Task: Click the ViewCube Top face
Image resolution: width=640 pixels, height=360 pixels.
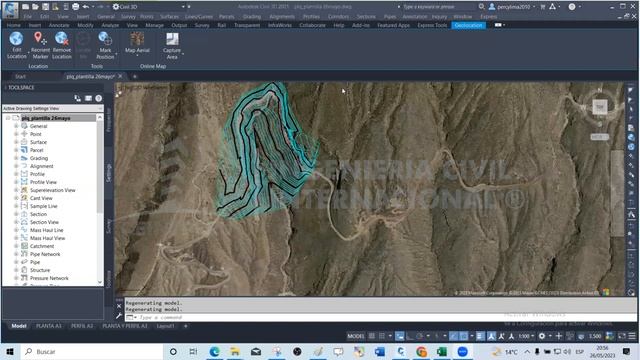Action: 600,107
